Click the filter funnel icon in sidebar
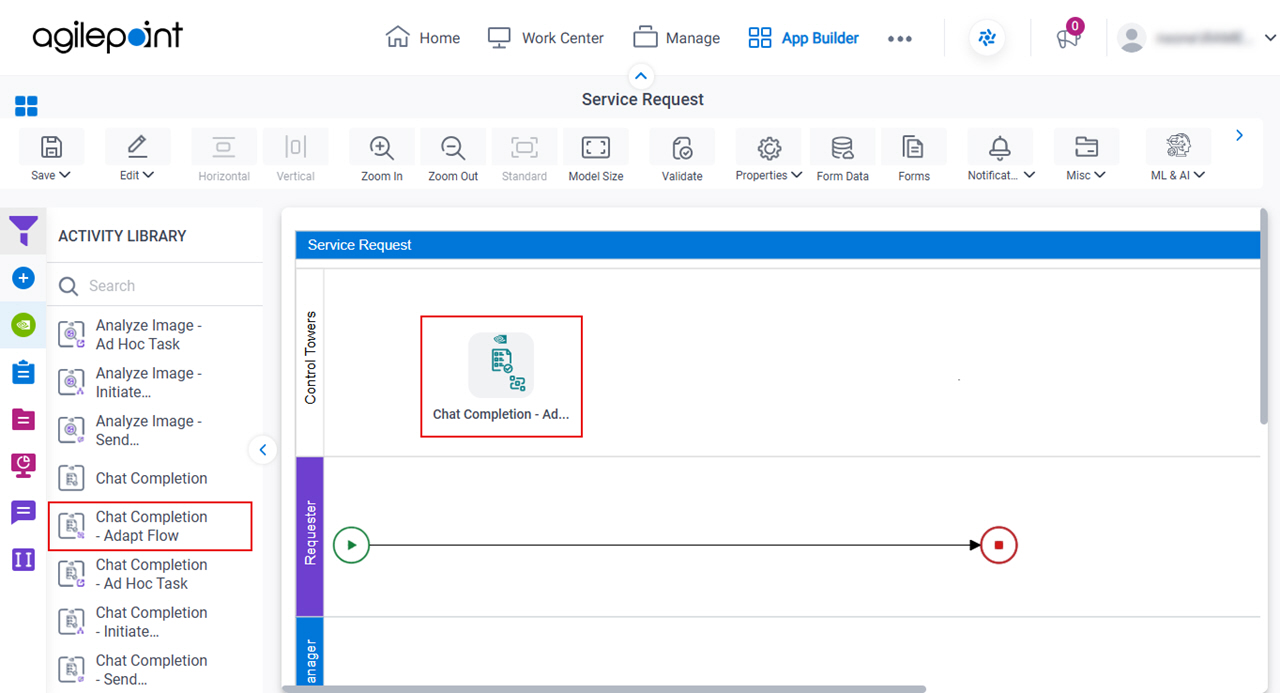Screen dimensions: 1280x693 (24, 231)
